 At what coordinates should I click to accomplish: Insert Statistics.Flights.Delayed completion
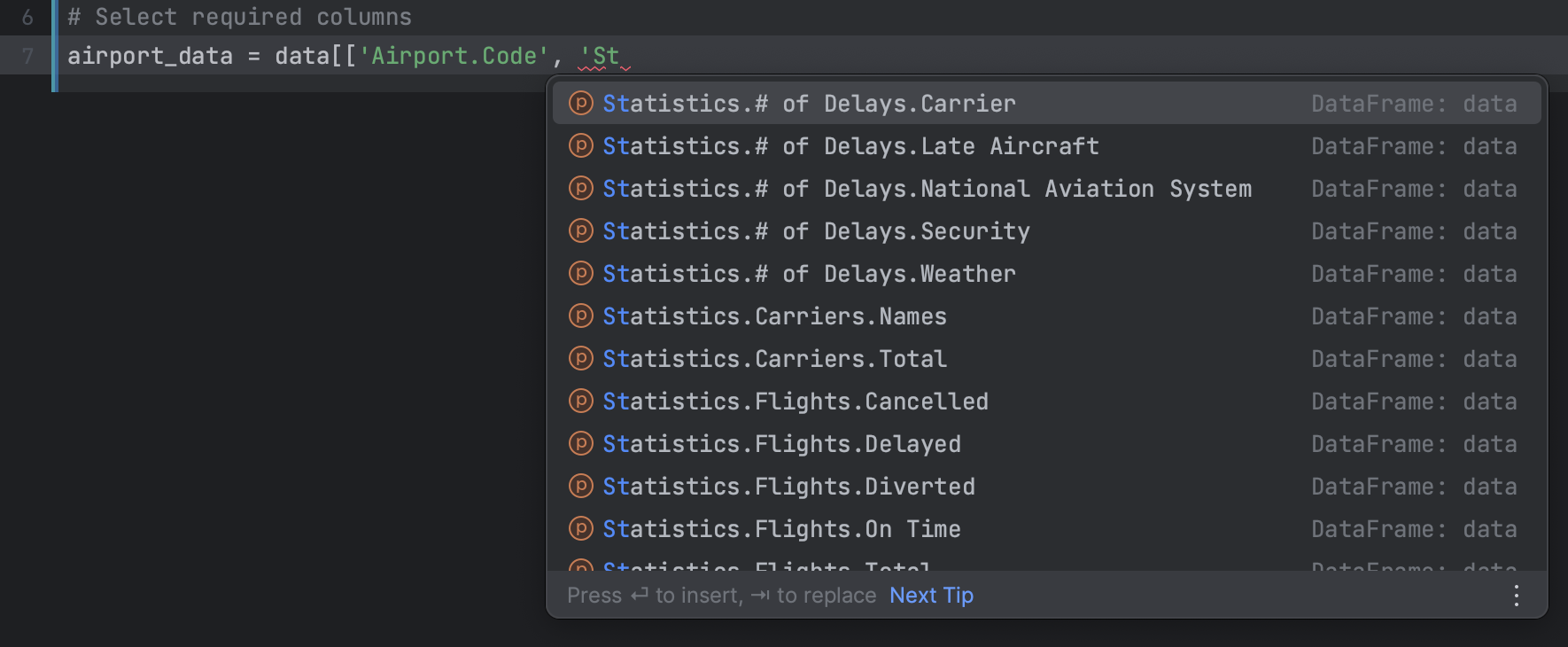(781, 444)
